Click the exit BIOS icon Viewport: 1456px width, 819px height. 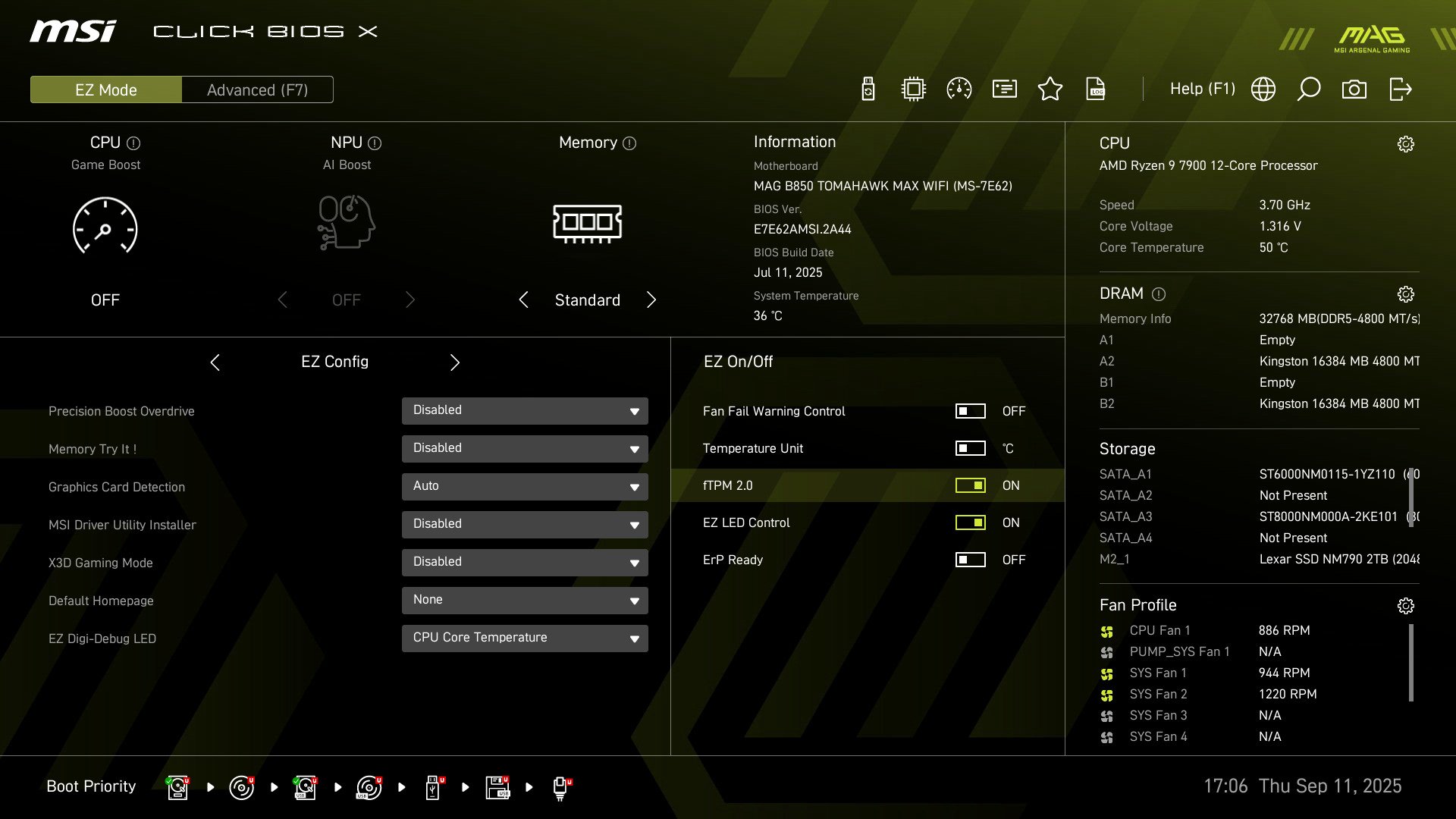[1400, 89]
